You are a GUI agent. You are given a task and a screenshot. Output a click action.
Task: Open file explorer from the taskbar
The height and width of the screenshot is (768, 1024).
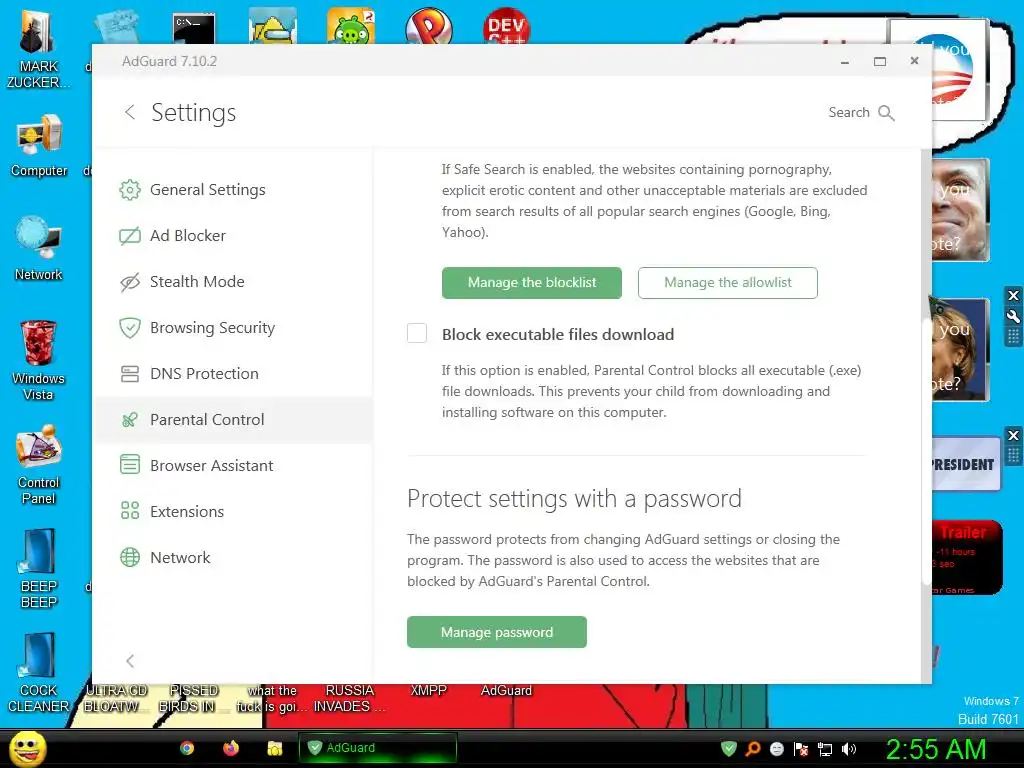(274, 748)
